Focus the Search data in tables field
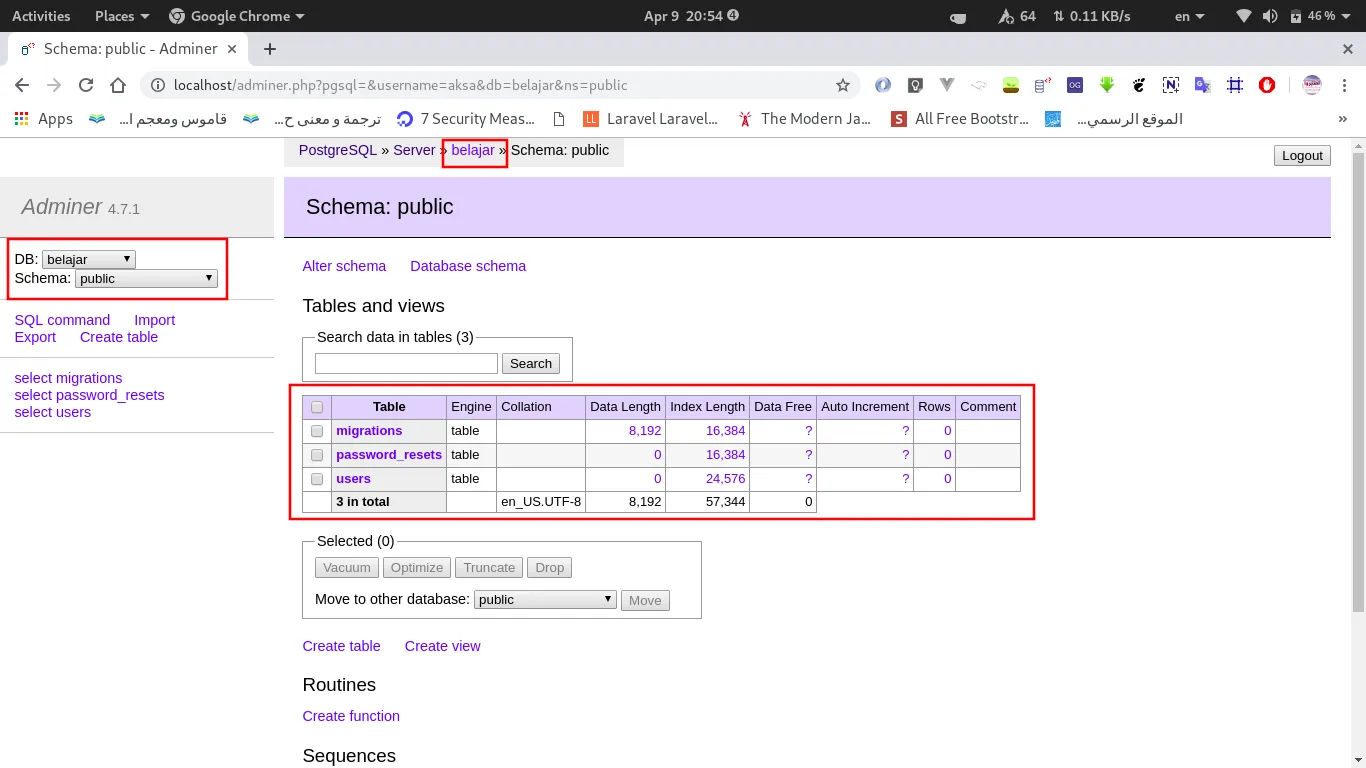 406,363
